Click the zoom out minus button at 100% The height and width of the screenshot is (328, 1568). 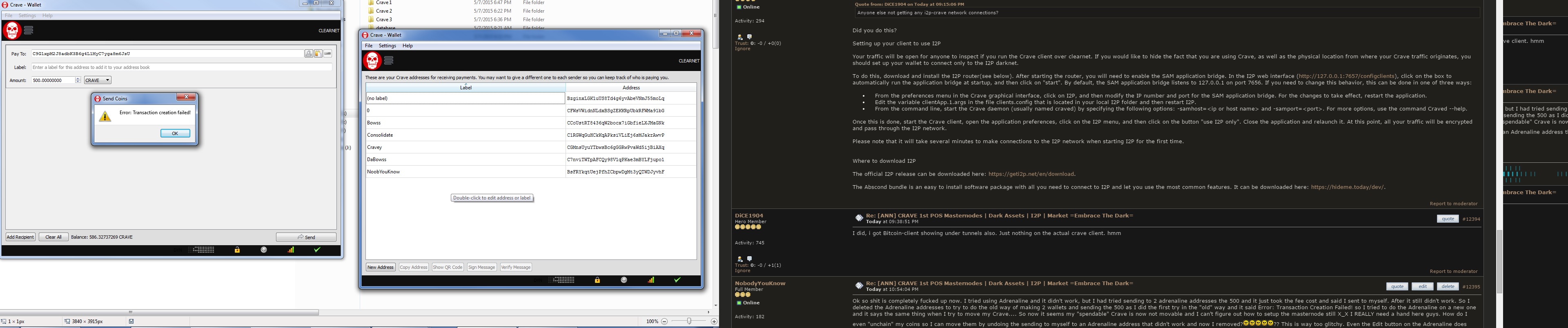pyautogui.click(x=664, y=321)
